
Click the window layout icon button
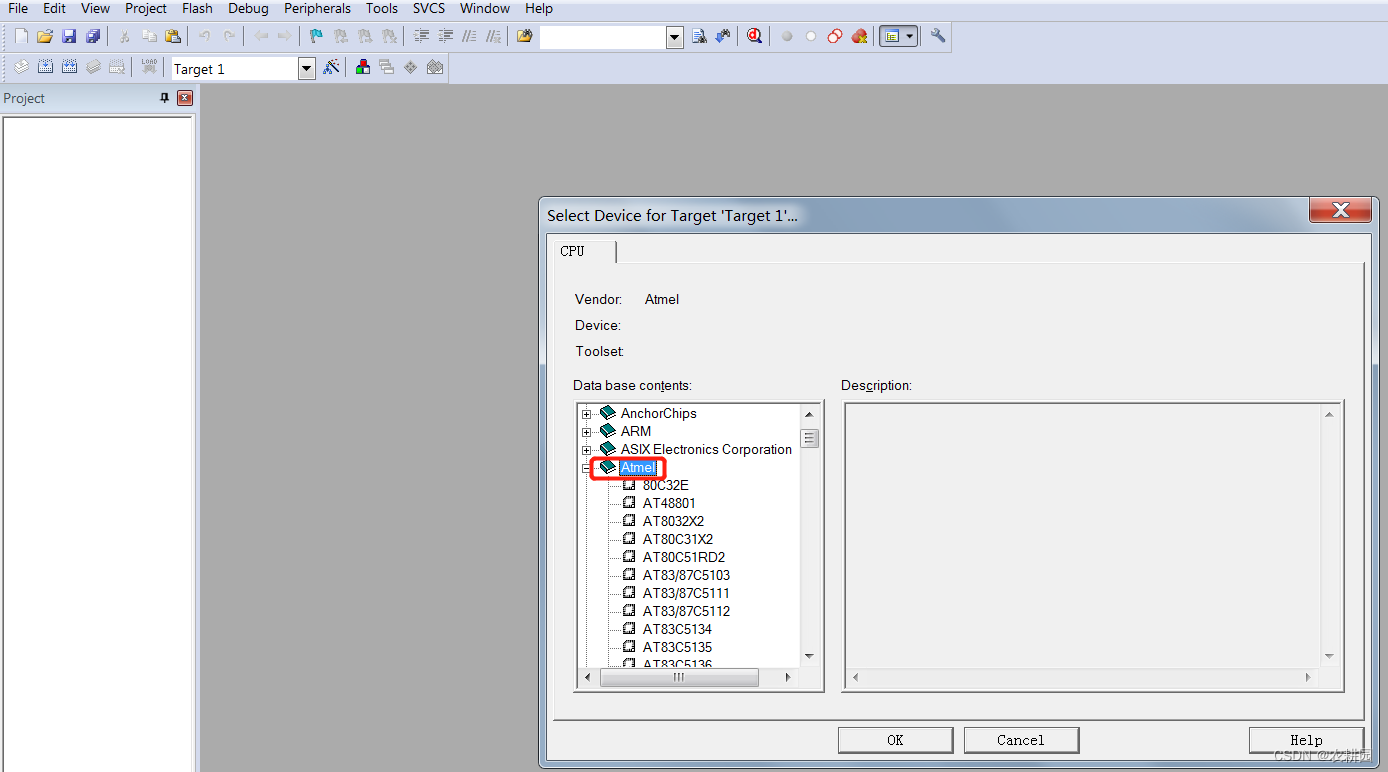tap(892, 36)
